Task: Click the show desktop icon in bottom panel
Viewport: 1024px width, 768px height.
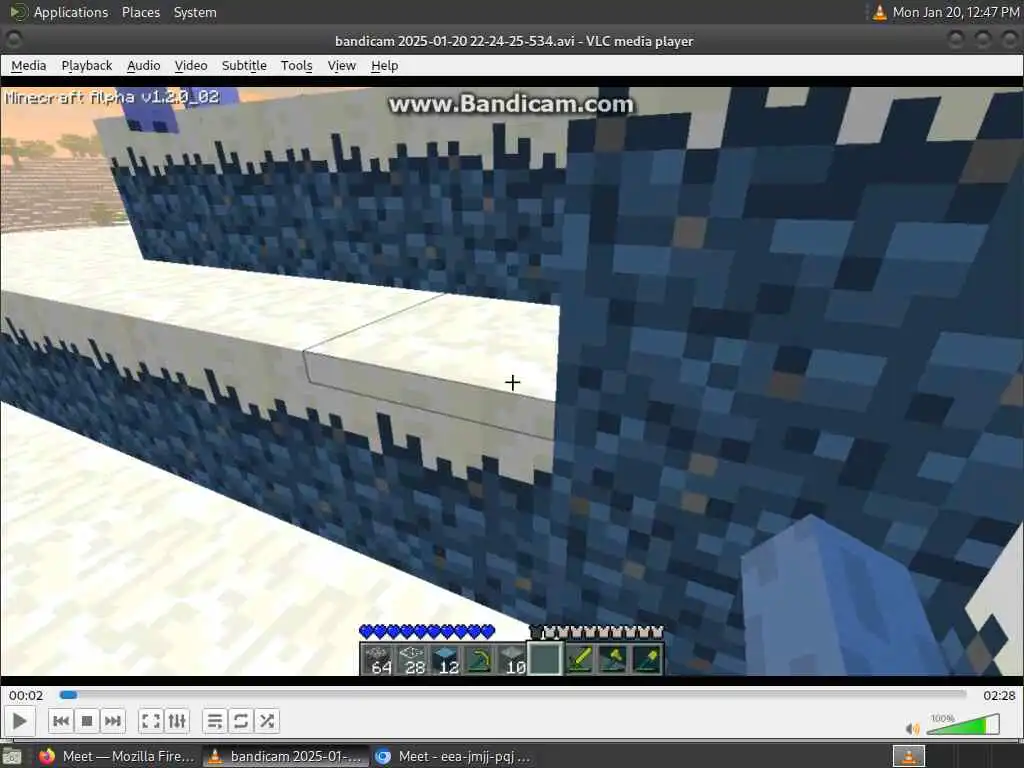Action: (12, 757)
